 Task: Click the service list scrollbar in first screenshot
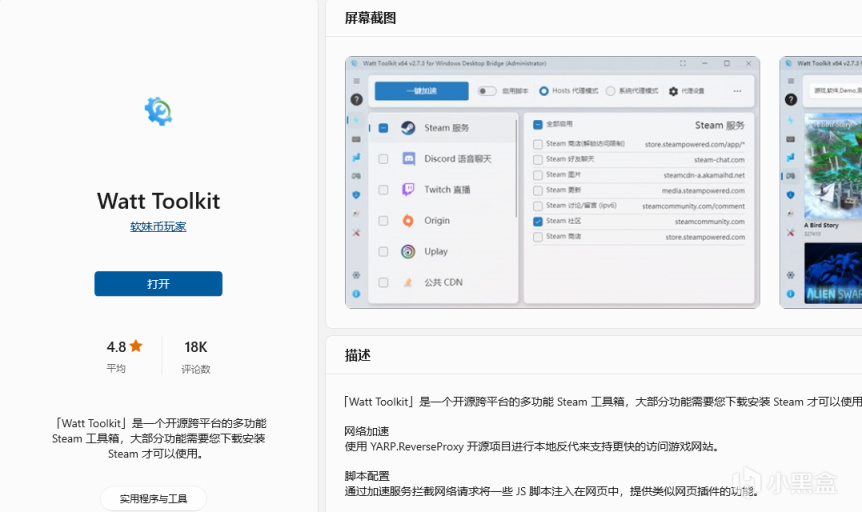point(516,168)
